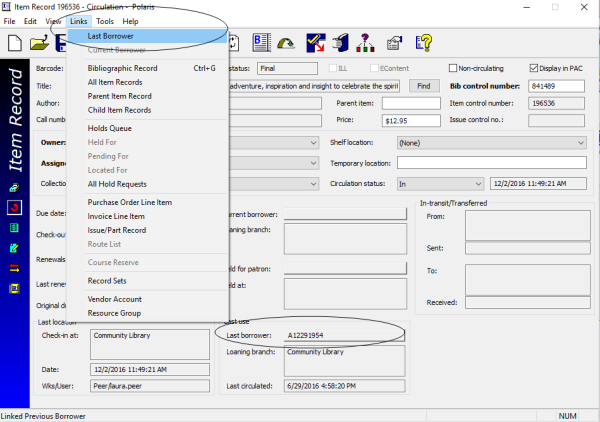Open the notes pencil sidebar view
The image size is (600, 422).
(14, 248)
